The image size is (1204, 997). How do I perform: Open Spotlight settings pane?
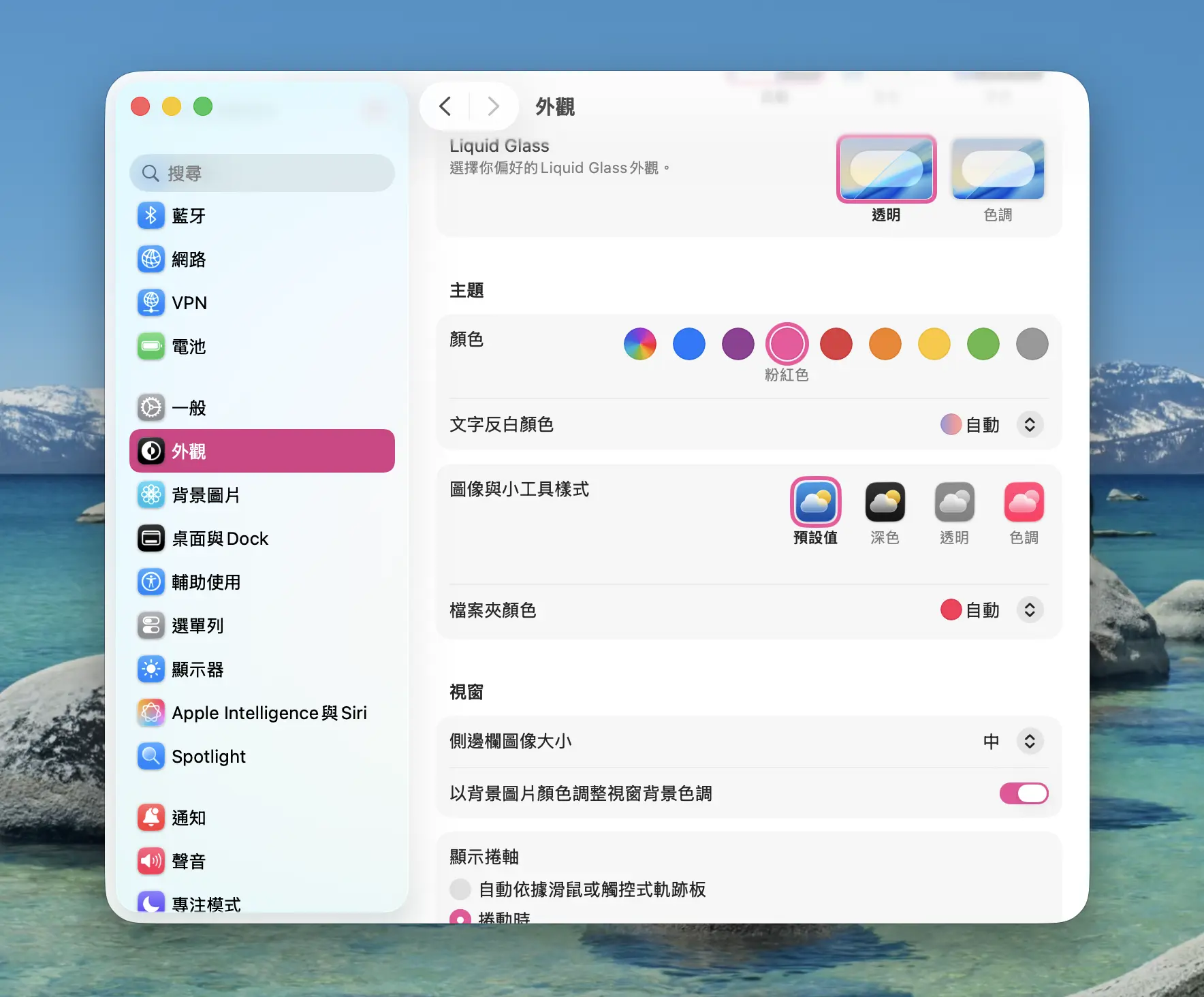[x=262, y=757]
